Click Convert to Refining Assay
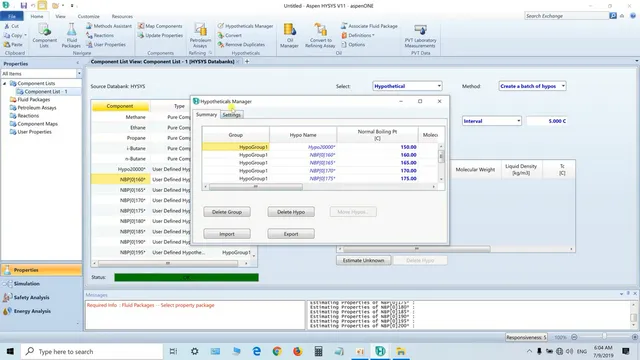Viewport: 640px width, 360px height. click(x=320, y=36)
